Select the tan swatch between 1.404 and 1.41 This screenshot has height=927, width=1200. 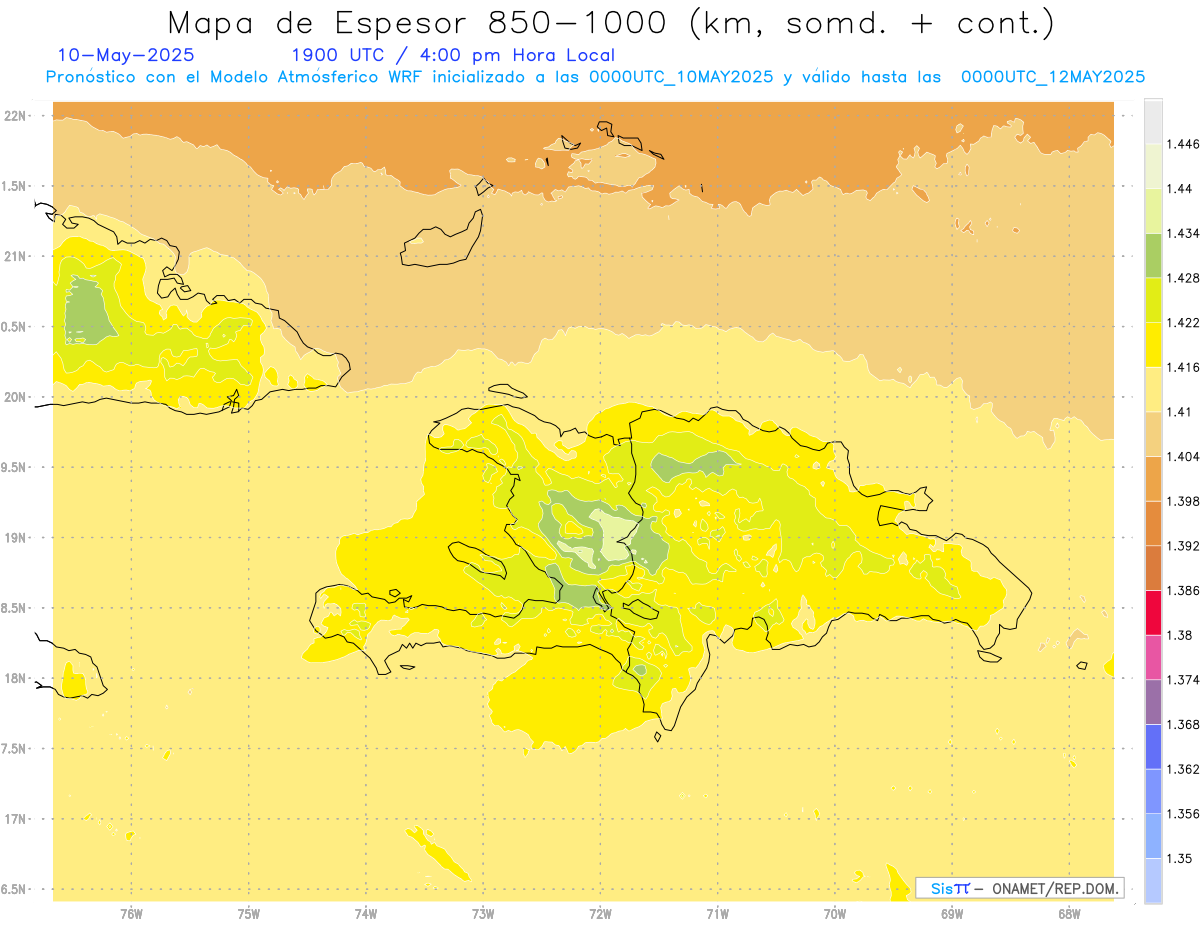tap(1153, 434)
